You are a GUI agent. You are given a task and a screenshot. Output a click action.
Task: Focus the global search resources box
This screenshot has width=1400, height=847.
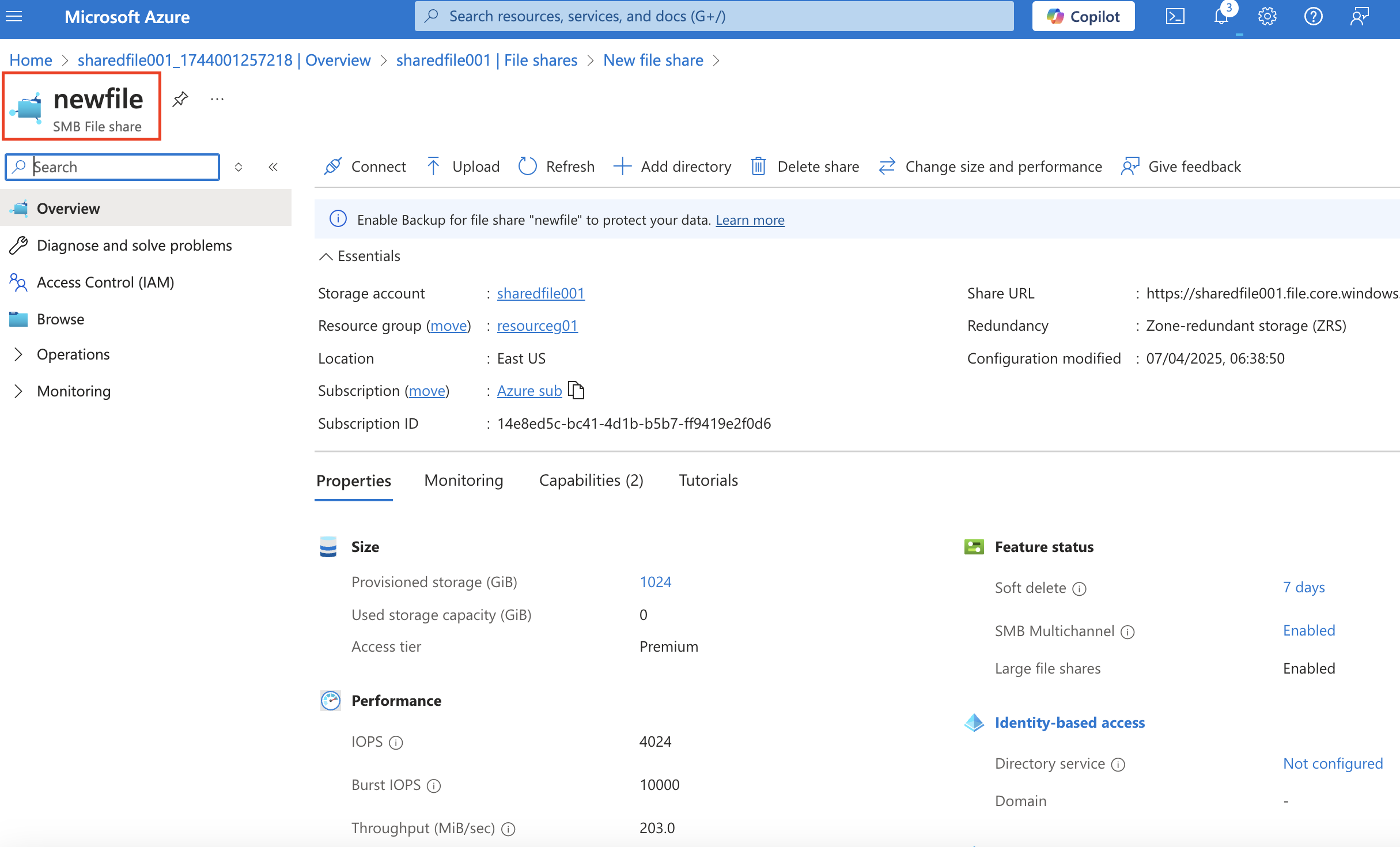[714, 16]
